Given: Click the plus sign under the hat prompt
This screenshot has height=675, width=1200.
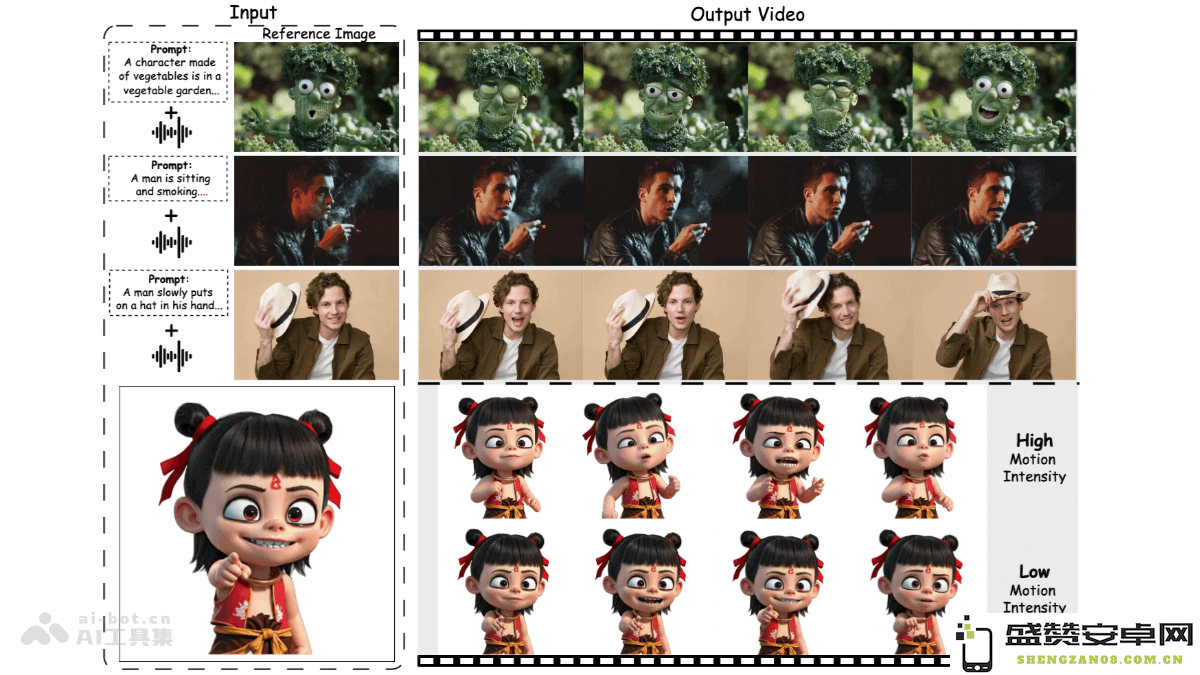Looking at the screenshot, I should point(171,330).
